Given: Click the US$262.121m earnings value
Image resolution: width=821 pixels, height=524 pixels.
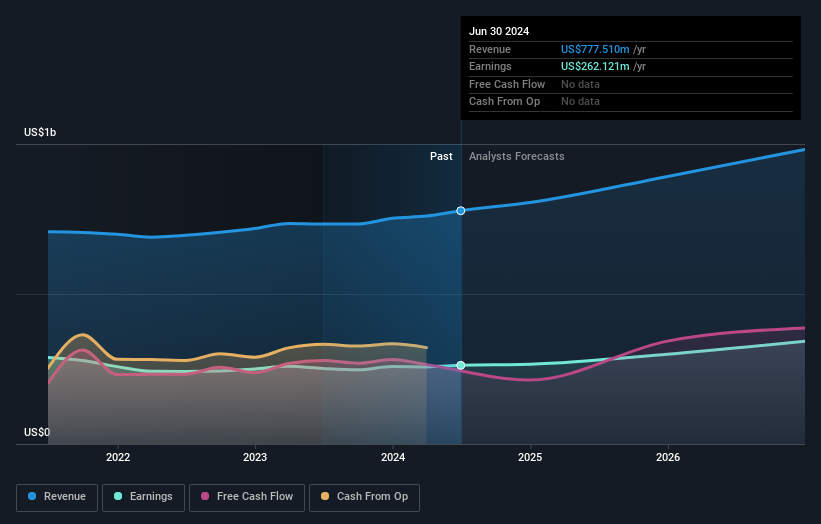Looking at the screenshot, I should (595, 66).
